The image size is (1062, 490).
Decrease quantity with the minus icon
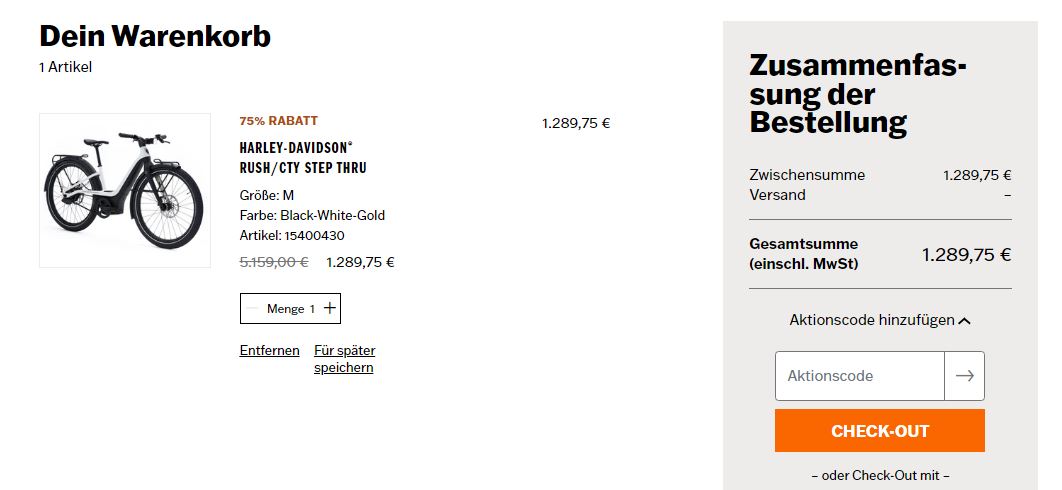[253, 309]
